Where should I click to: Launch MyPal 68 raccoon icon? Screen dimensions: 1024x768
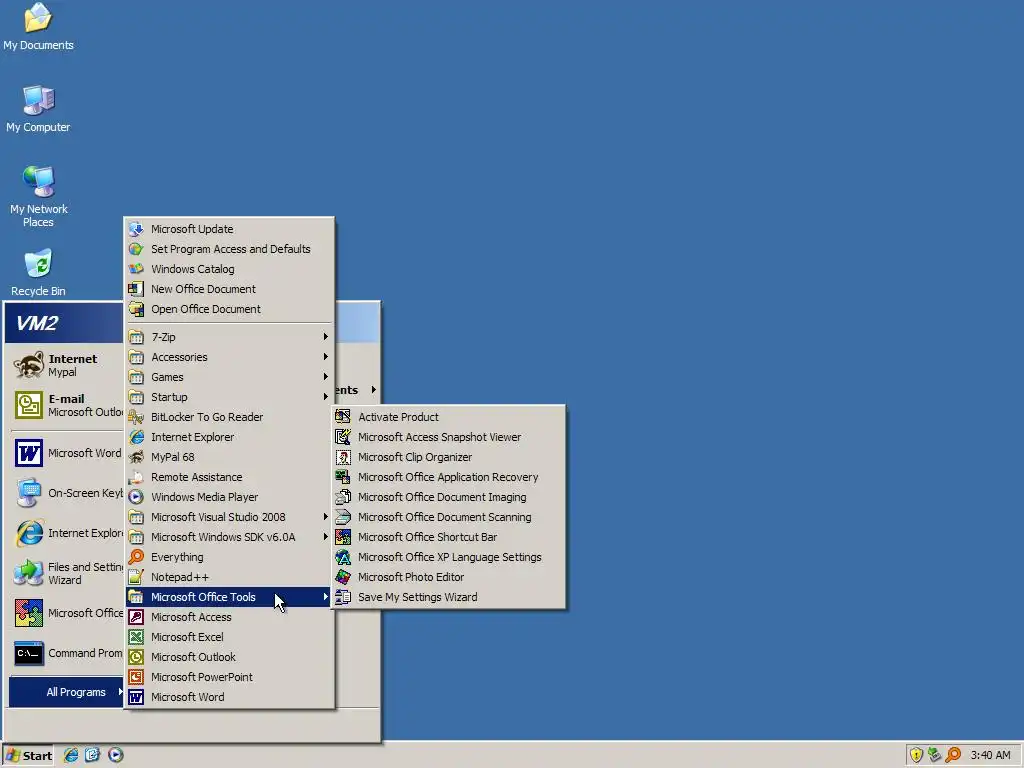point(136,457)
